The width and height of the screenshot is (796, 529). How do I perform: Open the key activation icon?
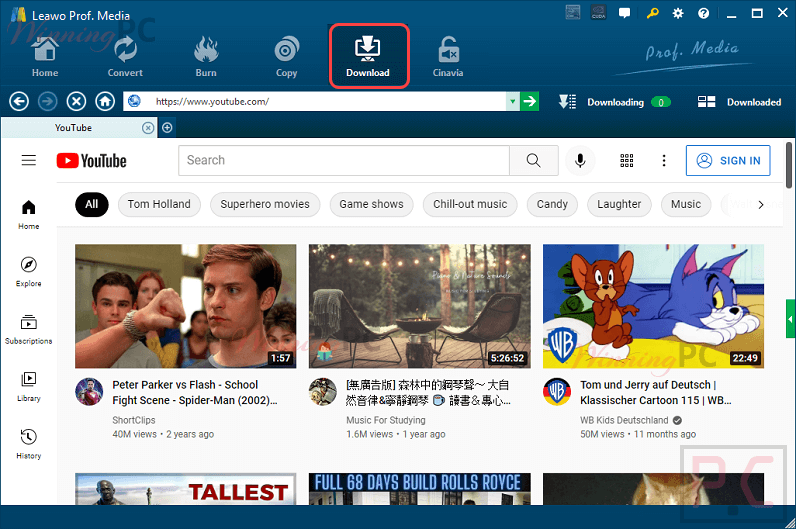click(x=652, y=14)
